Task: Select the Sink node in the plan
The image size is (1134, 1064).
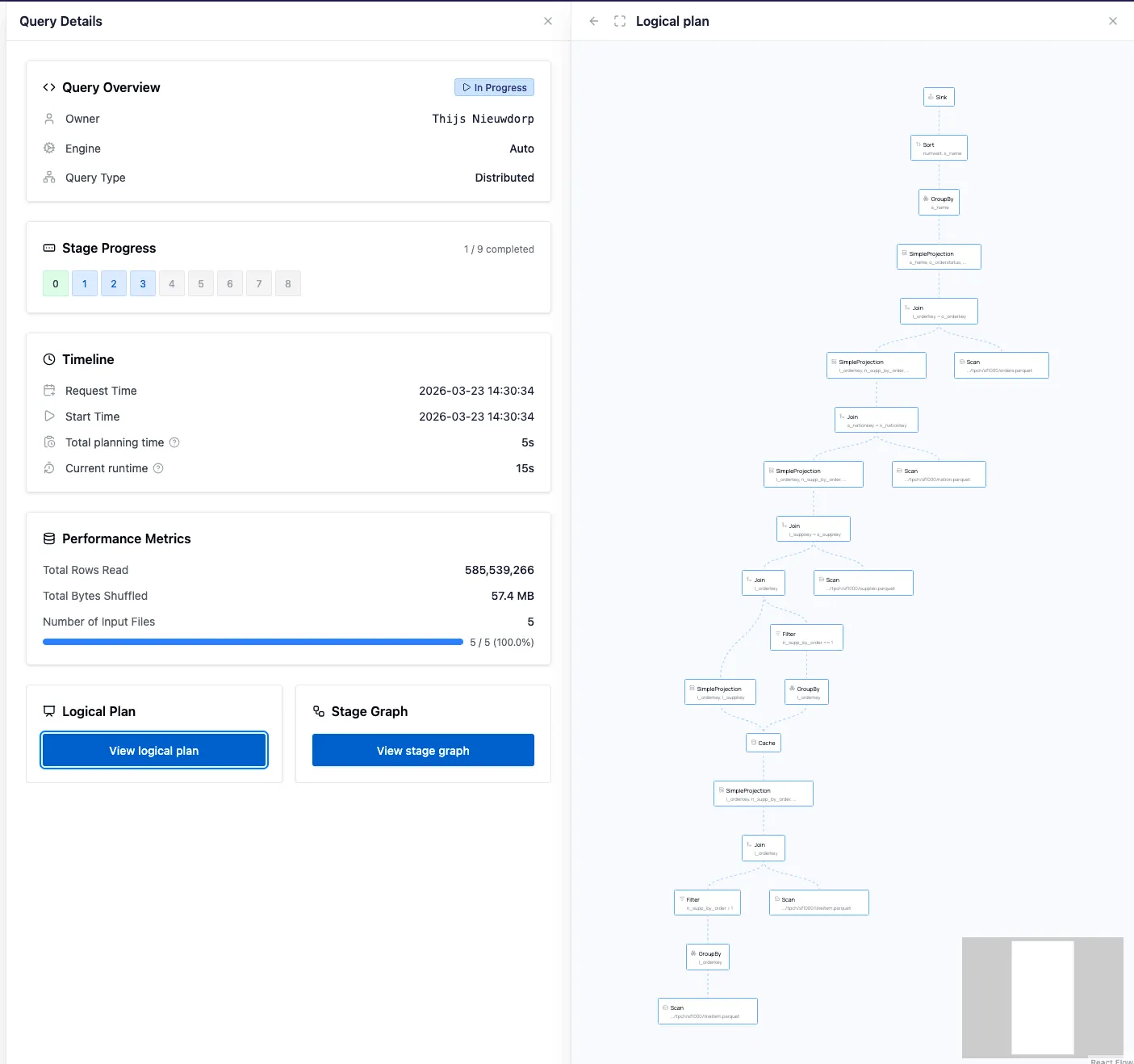Action: (939, 96)
